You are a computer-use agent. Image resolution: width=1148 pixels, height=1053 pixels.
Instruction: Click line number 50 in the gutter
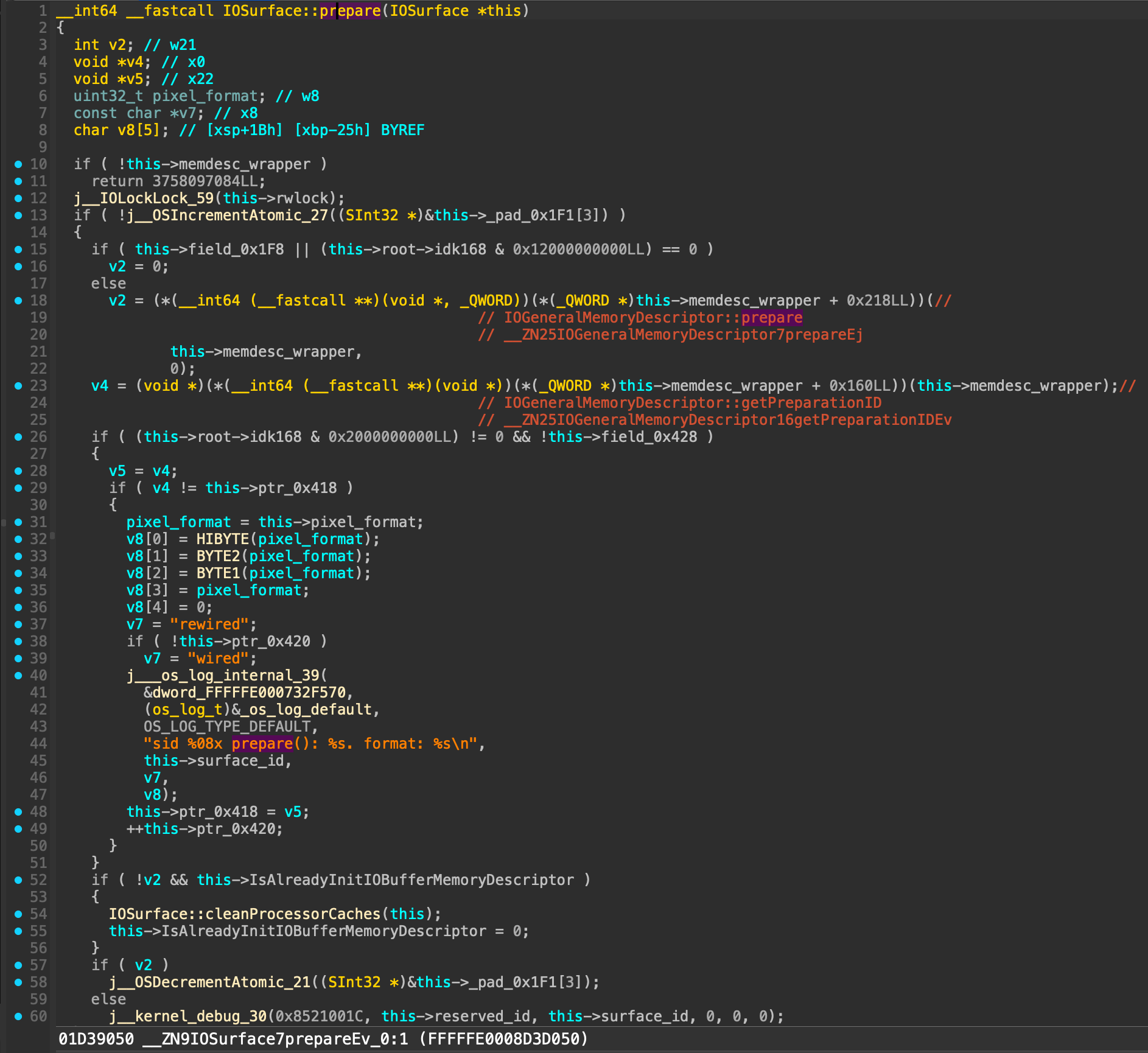click(x=38, y=845)
